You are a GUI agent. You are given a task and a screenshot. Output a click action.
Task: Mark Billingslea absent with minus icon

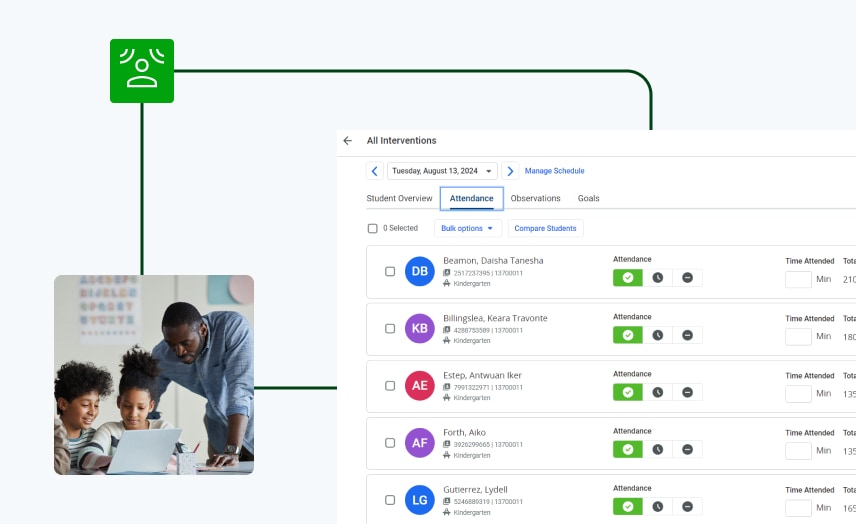pyautogui.click(x=687, y=335)
